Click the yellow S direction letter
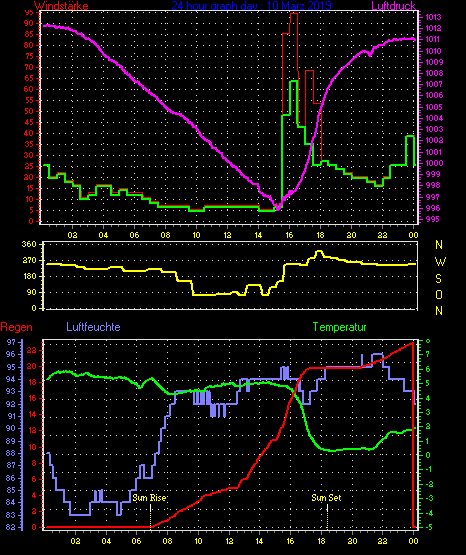Viewport: 466px width, 555px height. (438, 279)
